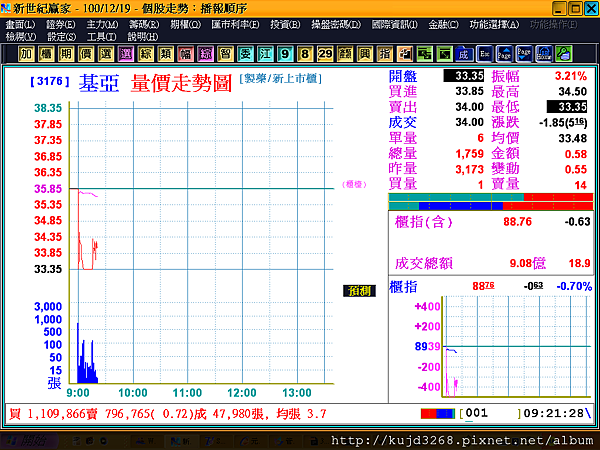Open the 投資(B) menu
The image size is (600, 450).
285,24
